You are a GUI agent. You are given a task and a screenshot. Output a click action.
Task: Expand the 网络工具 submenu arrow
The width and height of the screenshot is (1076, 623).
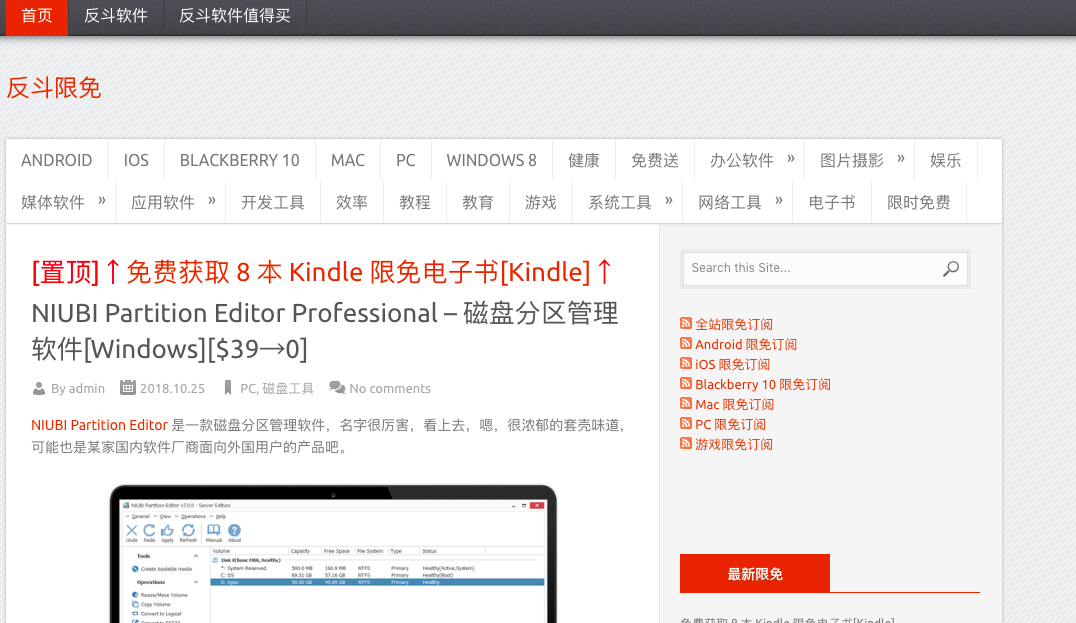click(x=779, y=200)
